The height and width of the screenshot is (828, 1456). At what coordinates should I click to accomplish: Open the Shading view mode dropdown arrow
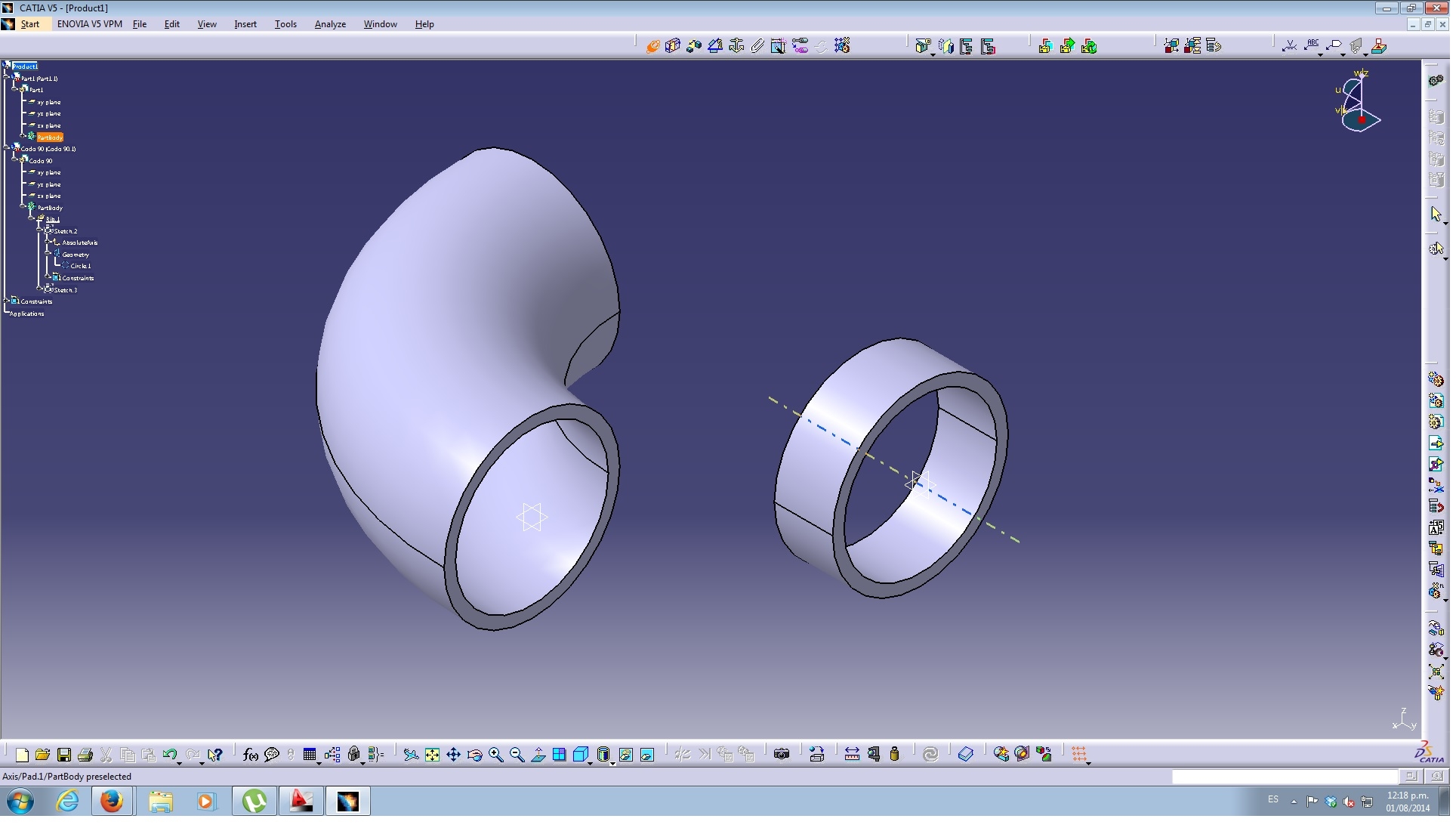tap(612, 765)
